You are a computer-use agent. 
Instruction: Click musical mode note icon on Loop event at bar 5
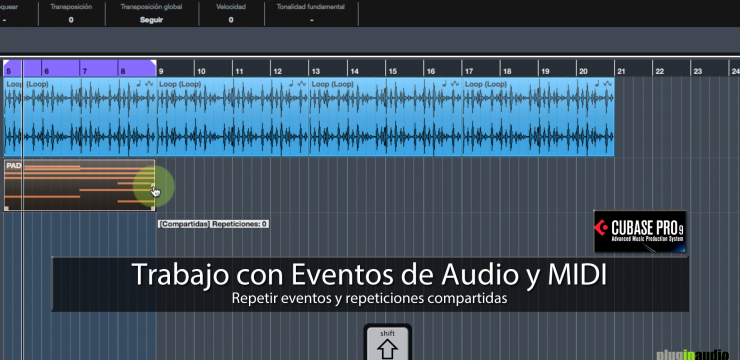point(139,83)
